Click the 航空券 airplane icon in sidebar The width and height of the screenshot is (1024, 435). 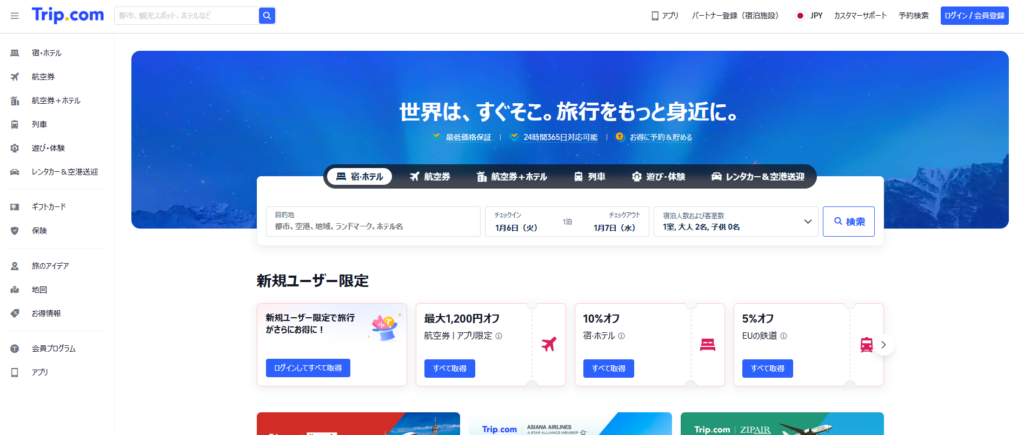point(15,77)
